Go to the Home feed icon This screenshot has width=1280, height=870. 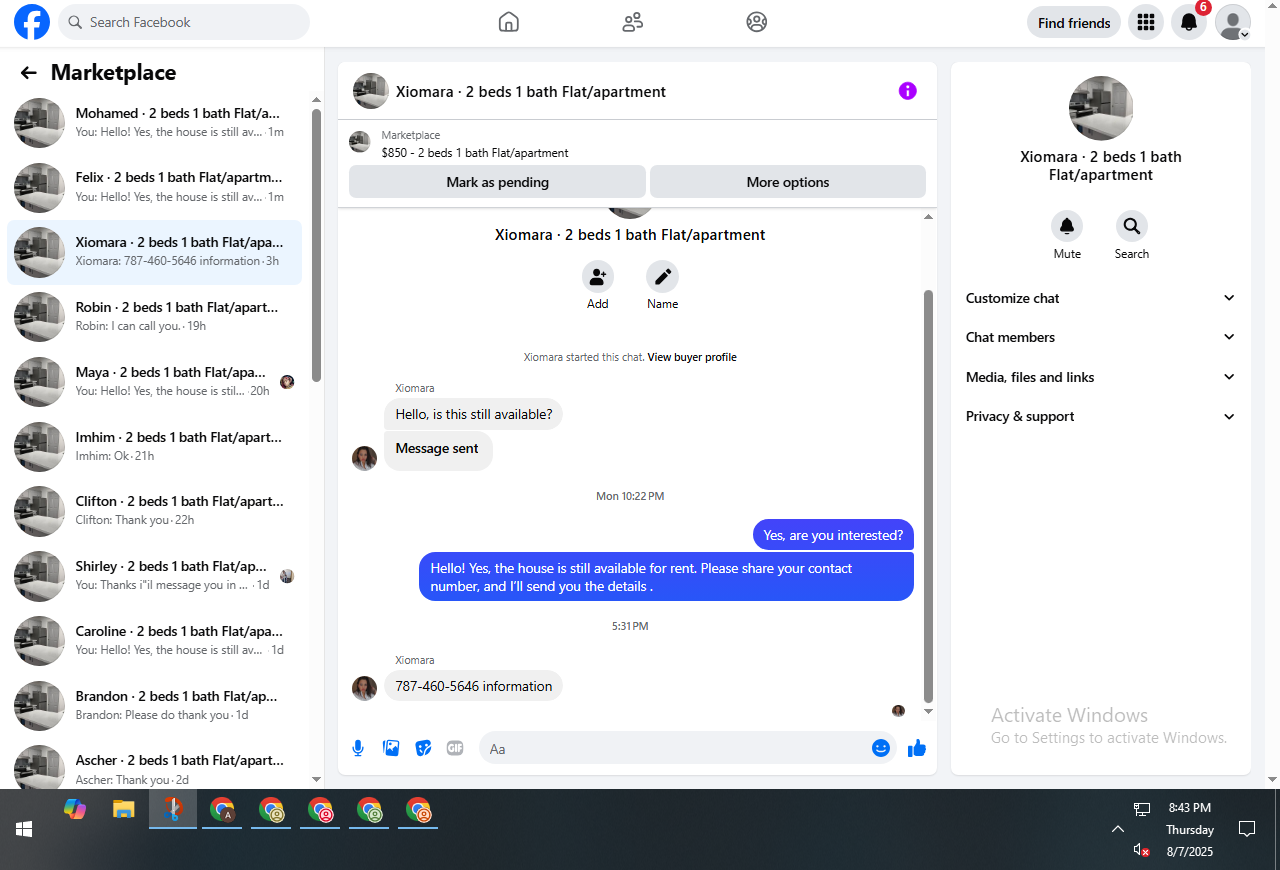[x=509, y=22]
